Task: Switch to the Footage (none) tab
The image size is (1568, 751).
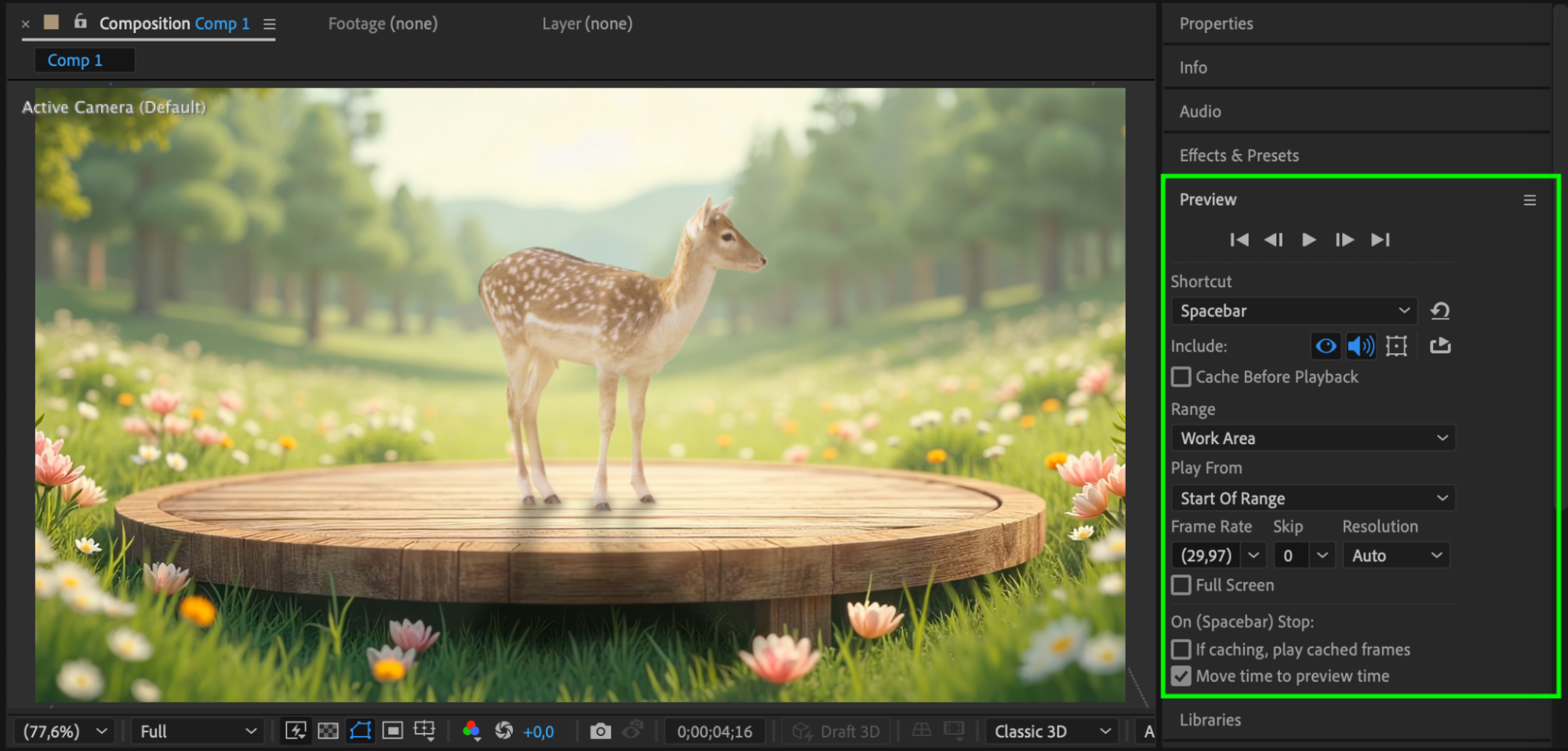Action: pyautogui.click(x=383, y=24)
